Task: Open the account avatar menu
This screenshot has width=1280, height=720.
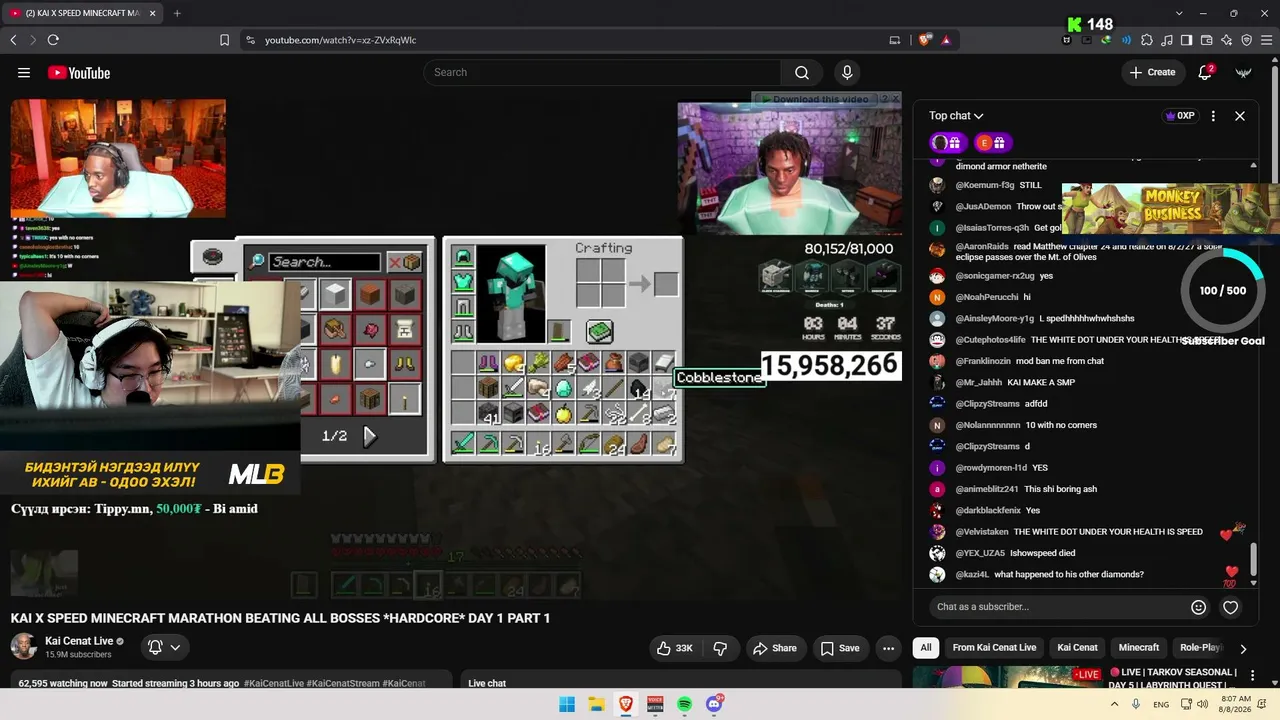Action: click(1244, 72)
